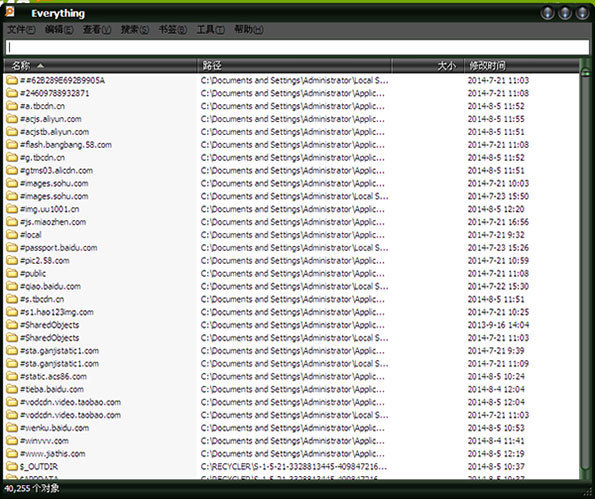Minimize the Everything window
The height and width of the screenshot is (499, 595).
(x=547, y=13)
